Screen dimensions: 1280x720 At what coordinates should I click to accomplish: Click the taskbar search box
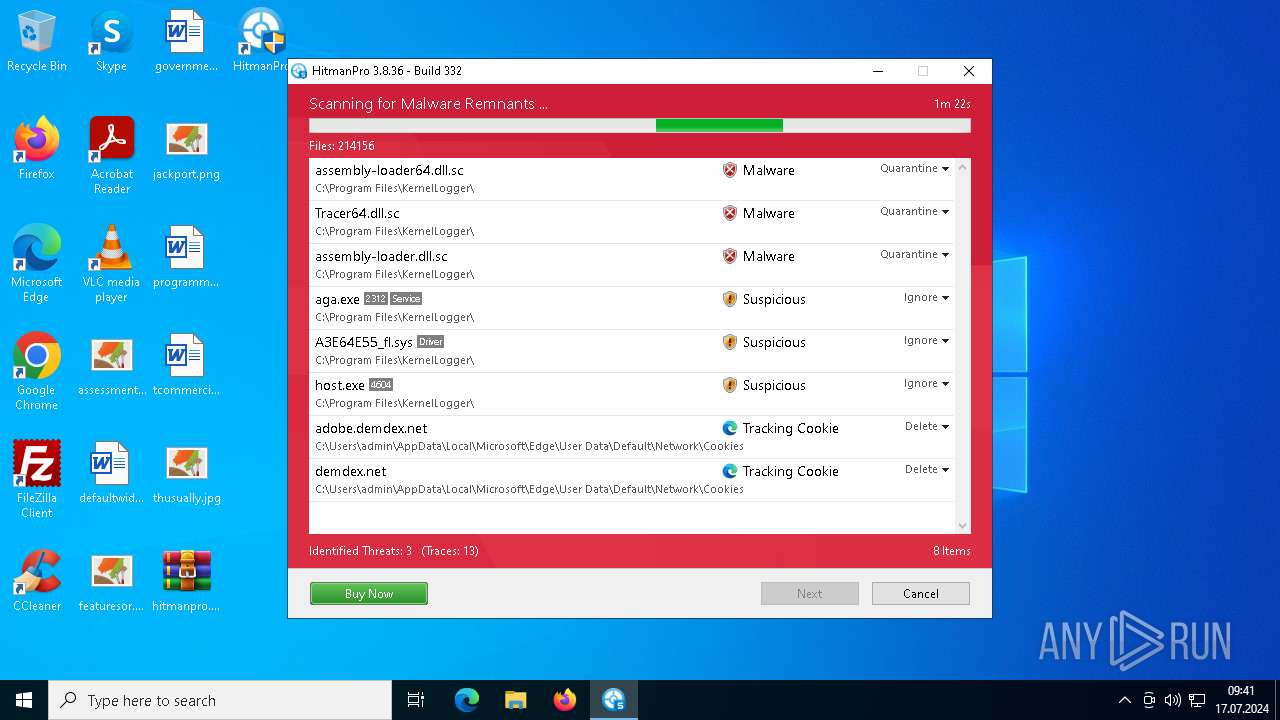tap(220, 700)
